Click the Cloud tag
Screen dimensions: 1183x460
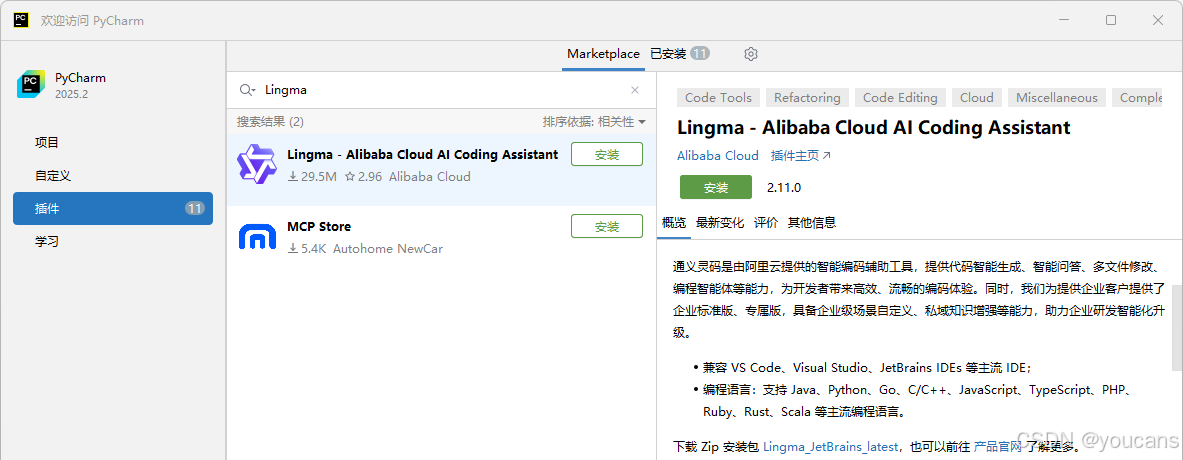pos(977,97)
